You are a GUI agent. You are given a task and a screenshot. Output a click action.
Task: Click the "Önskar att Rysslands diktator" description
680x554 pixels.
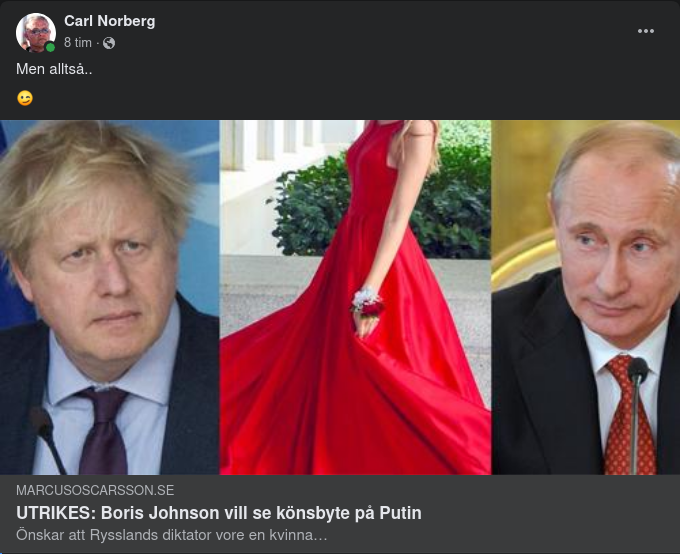point(171,535)
